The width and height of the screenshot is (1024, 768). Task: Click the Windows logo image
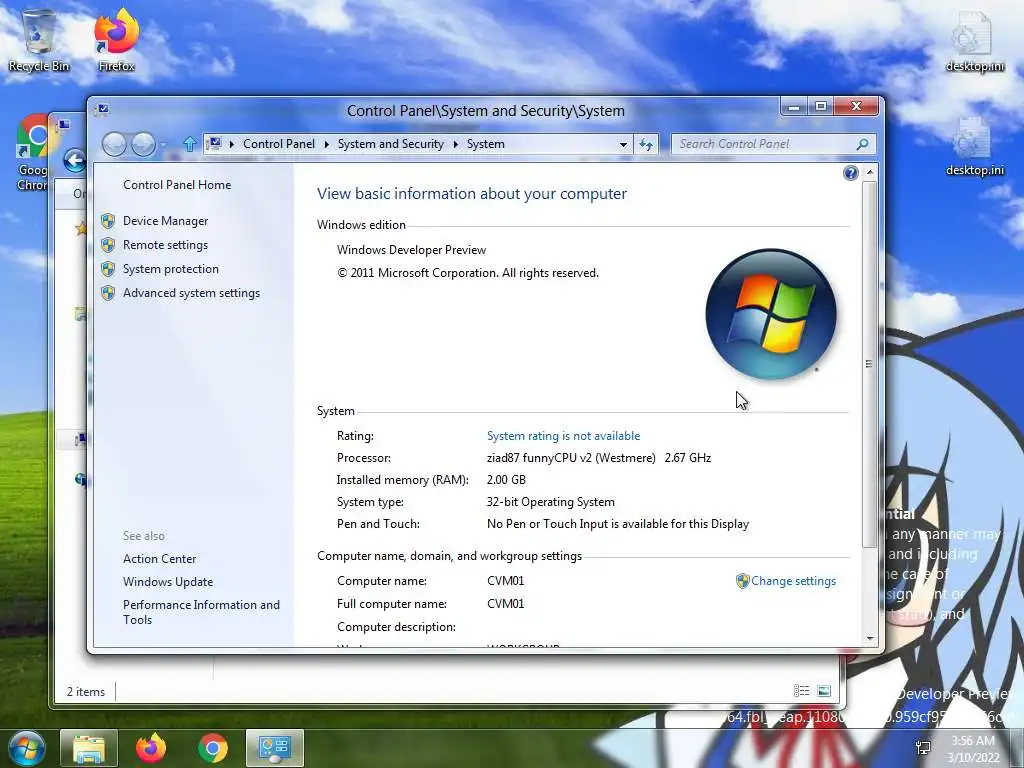tap(771, 314)
